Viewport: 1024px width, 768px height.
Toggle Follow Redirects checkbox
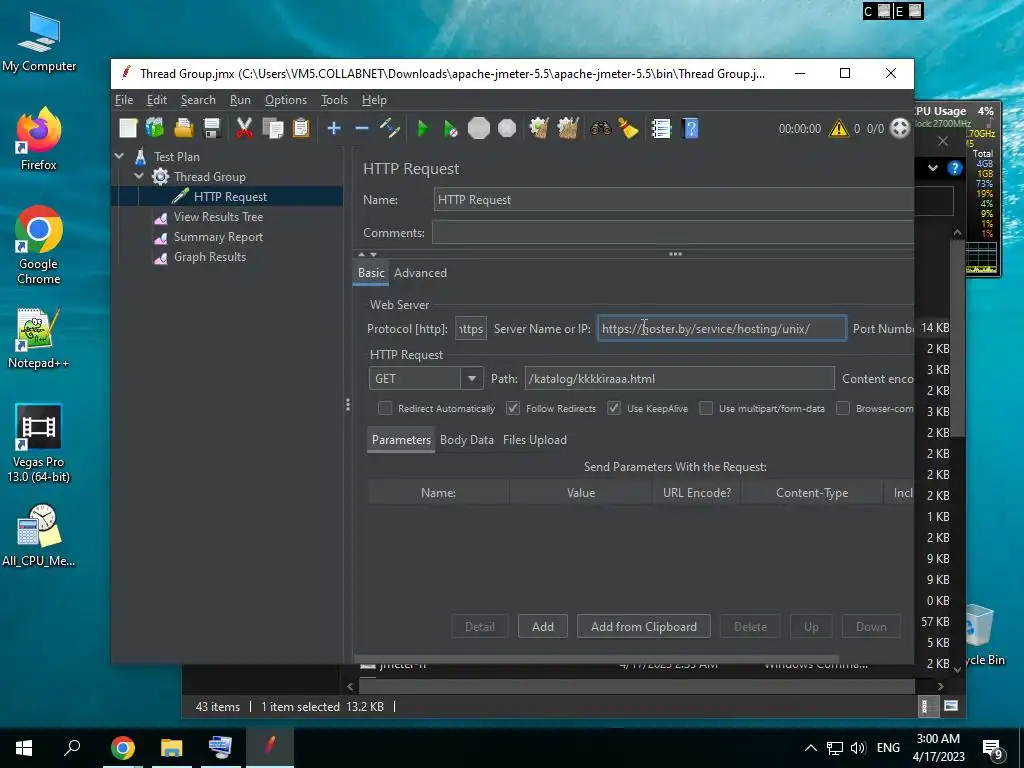tap(513, 408)
